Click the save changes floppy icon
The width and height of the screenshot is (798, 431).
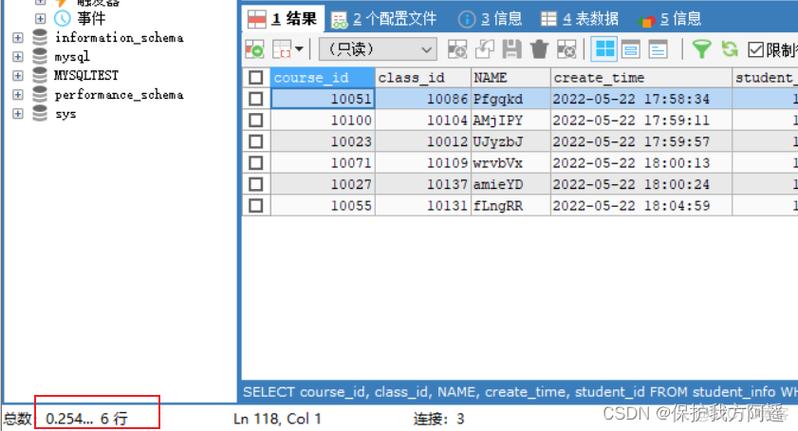click(x=511, y=49)
